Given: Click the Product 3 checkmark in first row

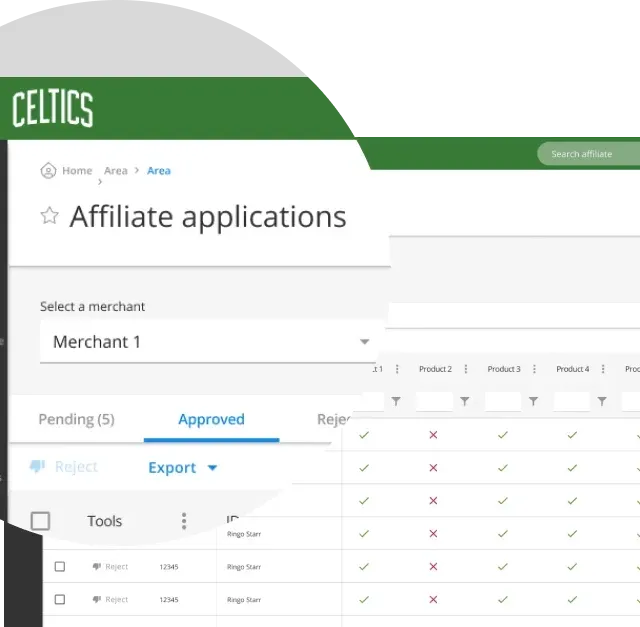Looking at the screenshot, I should pos(503,435).
